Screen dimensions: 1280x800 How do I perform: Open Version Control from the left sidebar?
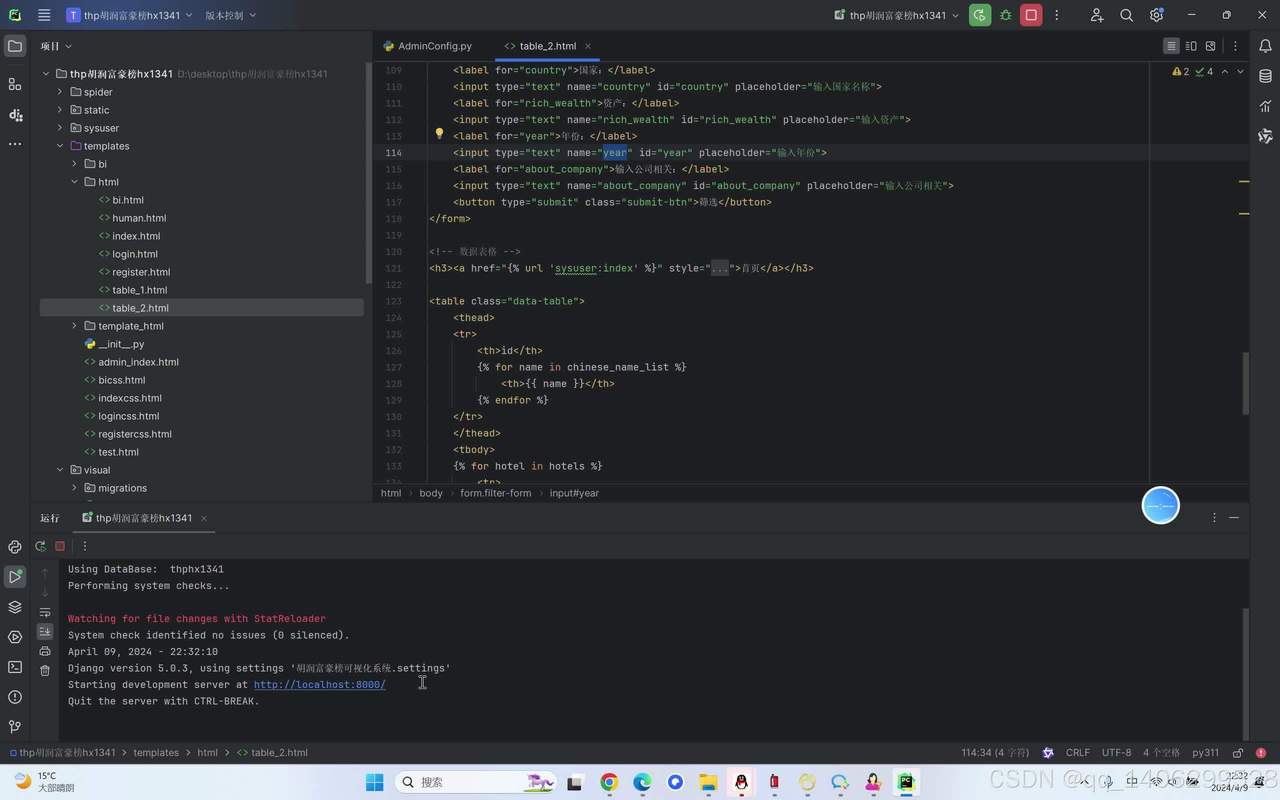coord(14,727)
